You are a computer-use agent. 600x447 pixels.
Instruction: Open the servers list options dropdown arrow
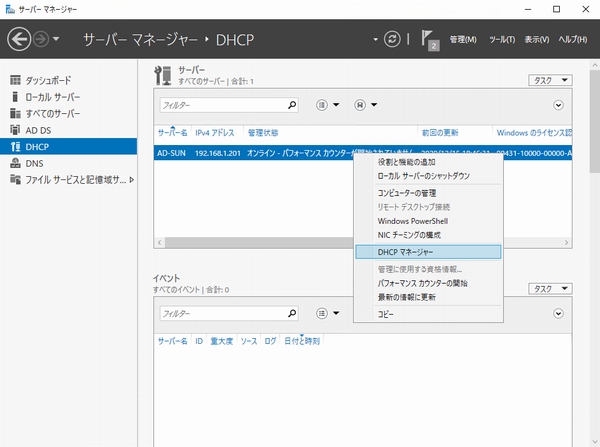(336, 105)
